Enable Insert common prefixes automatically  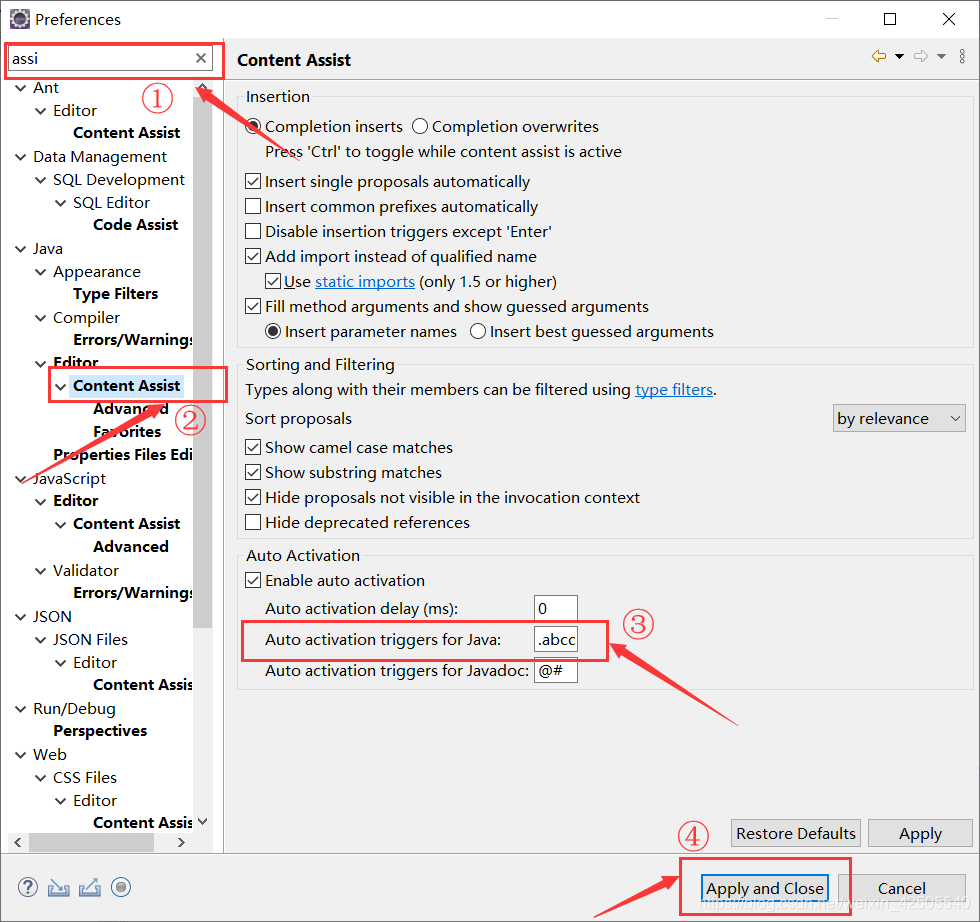point(253,206)
